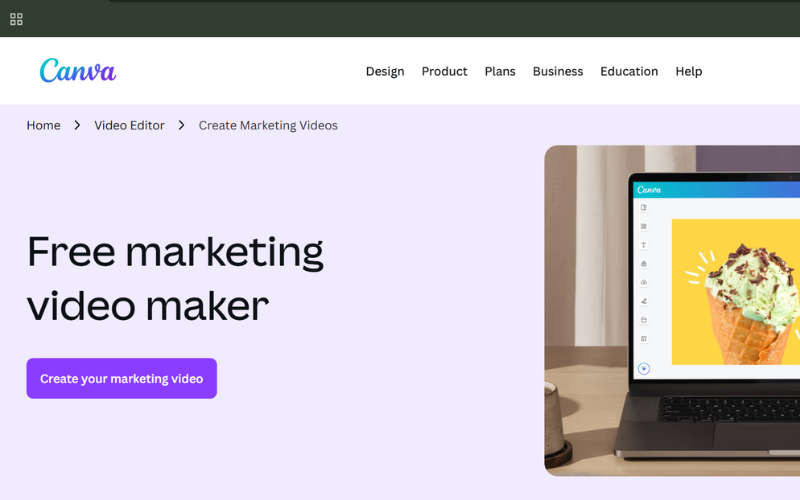This screenshot has width=800, height=500.
Task: Open the Help menu
Action: click(x=688, y=71)
